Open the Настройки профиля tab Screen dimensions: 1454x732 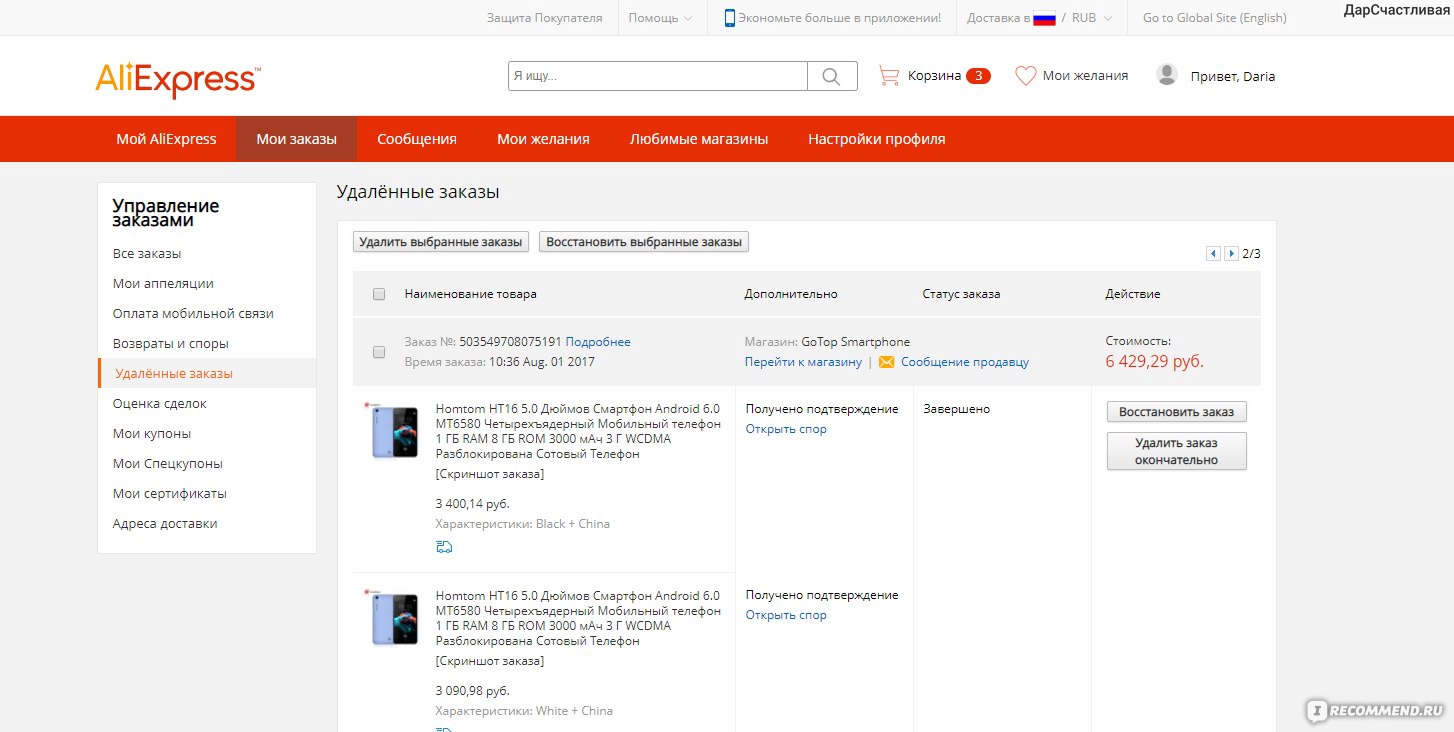pyautogui.click(x=876, y=139)
